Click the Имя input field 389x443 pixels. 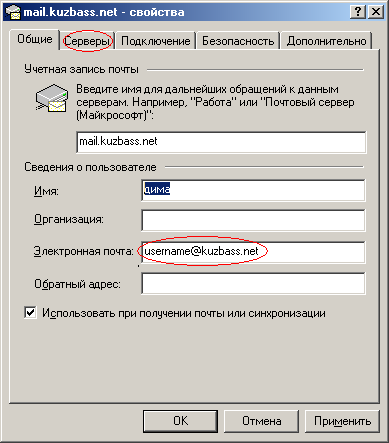point(253,190)
